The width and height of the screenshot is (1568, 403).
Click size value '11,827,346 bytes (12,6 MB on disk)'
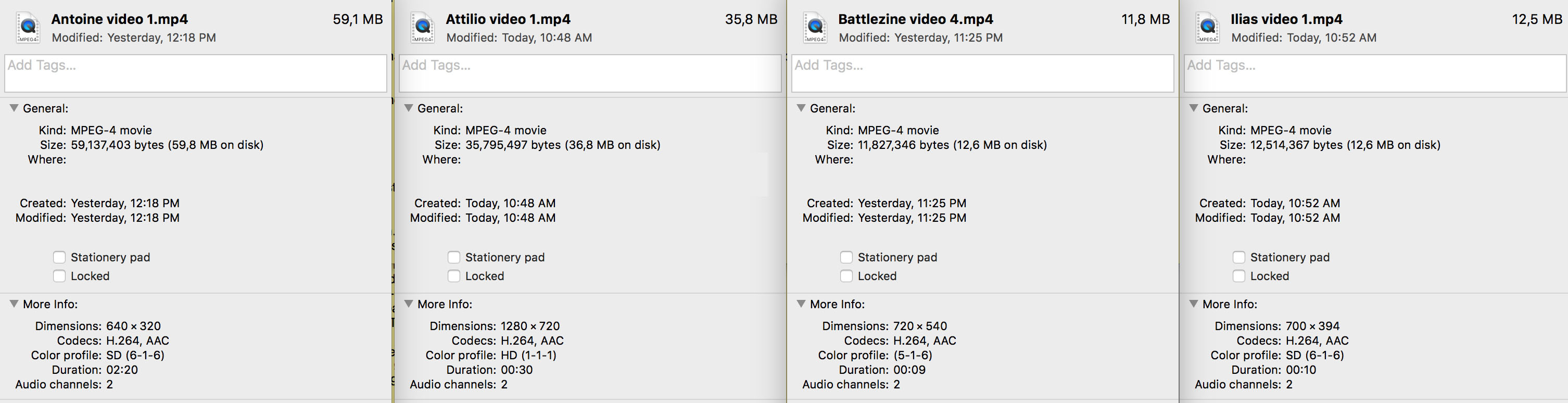click(x=953, y=145)
